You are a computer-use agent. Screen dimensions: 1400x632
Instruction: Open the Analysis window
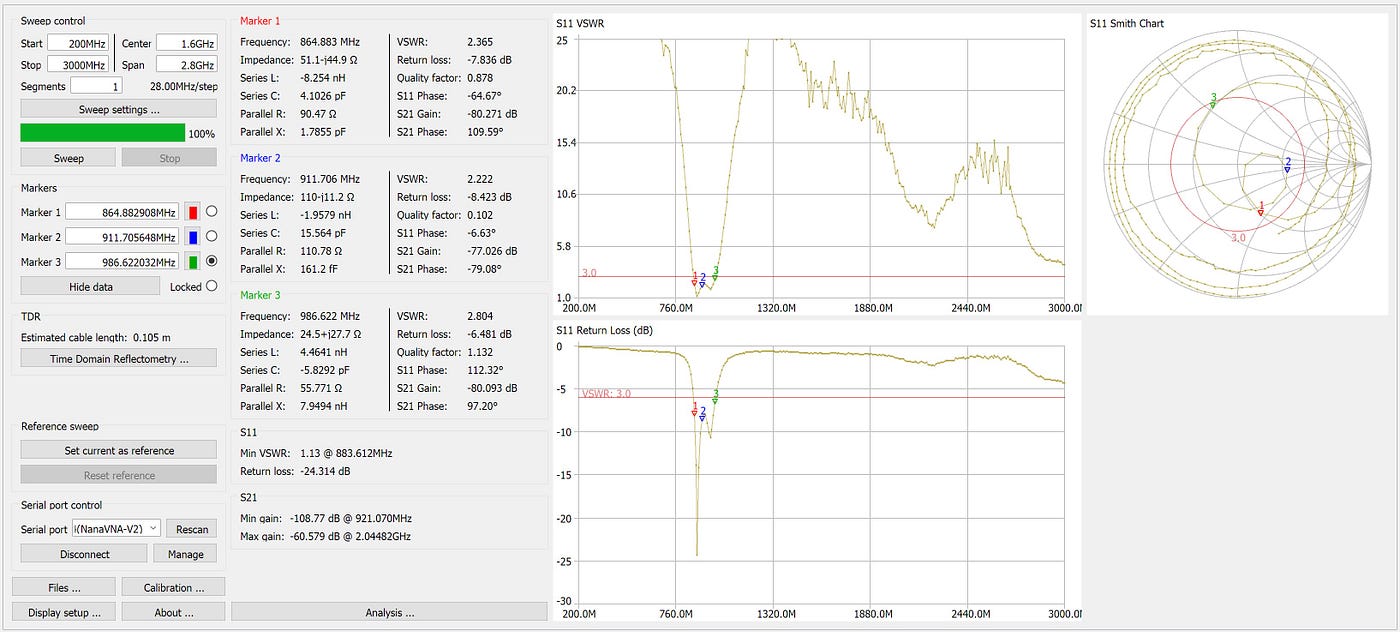click(x=389, y=612)
